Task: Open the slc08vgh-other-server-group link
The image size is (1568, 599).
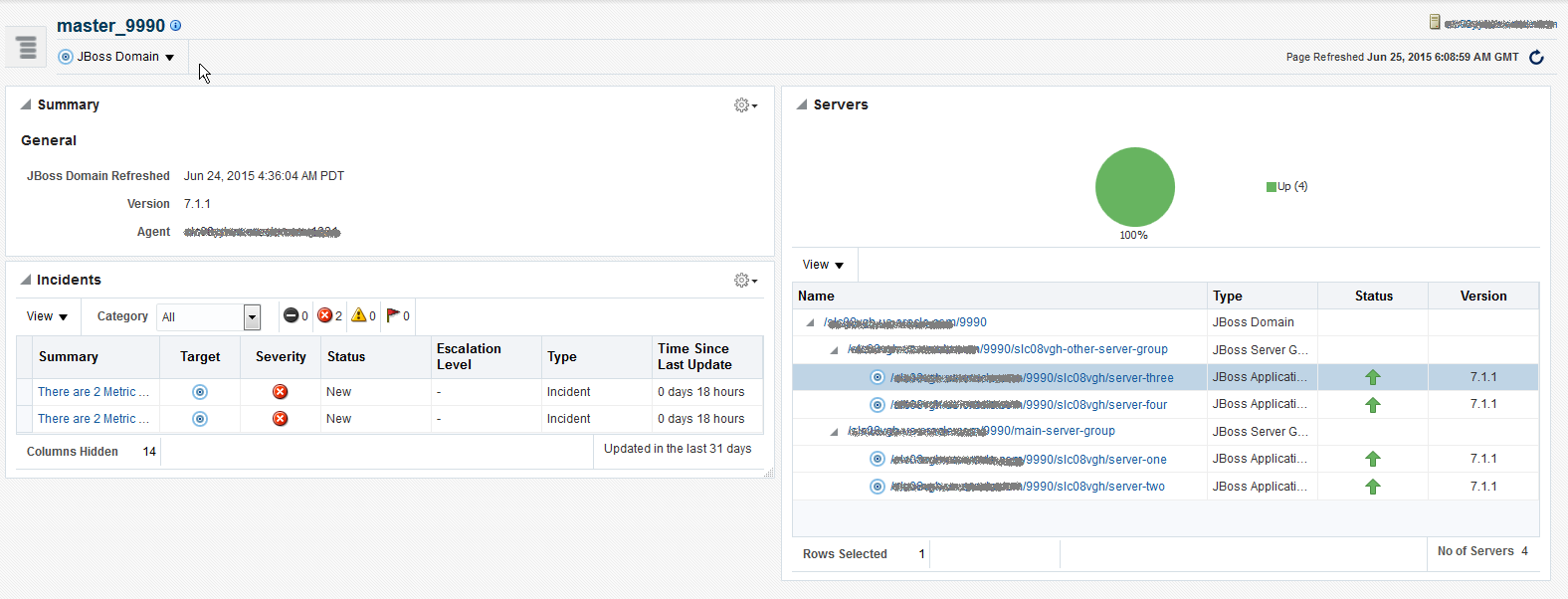Action: coord(1008,349)
